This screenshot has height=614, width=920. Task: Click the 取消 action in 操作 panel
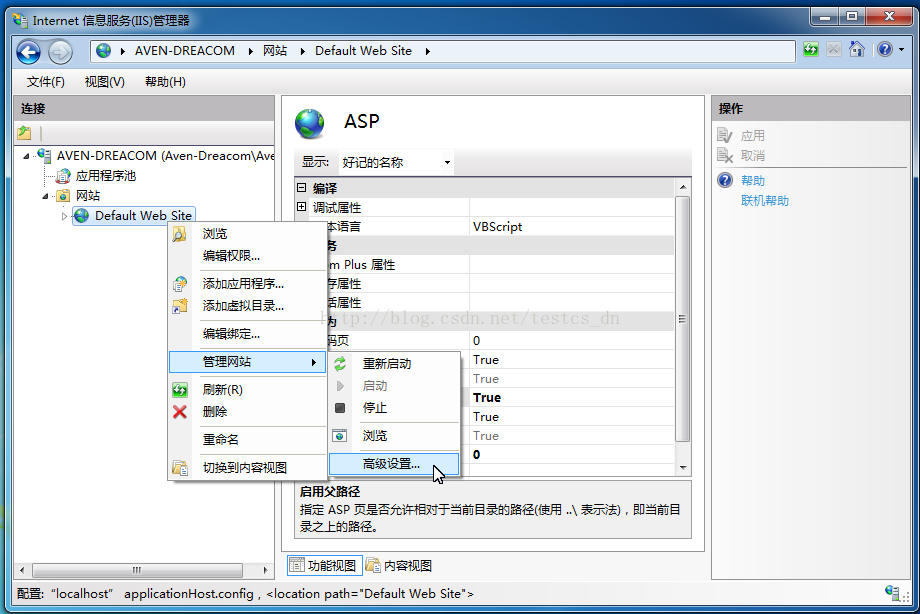click(x=752, y=156)
